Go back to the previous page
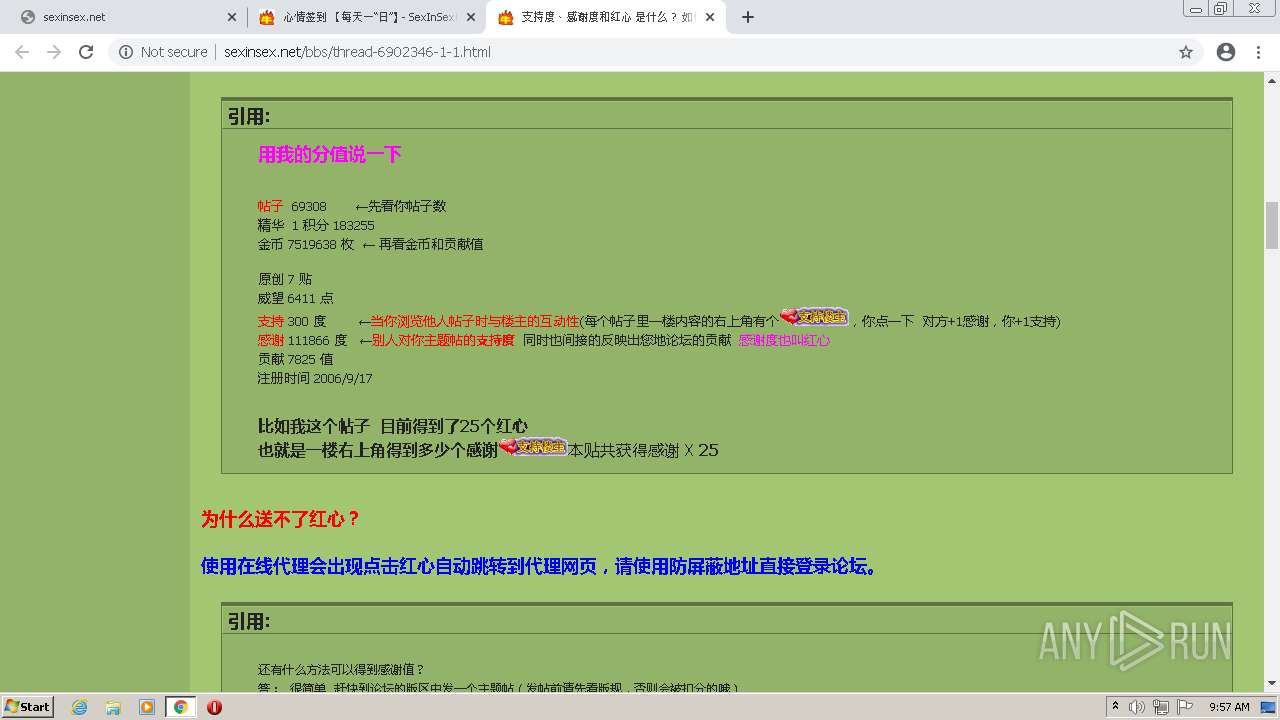 (x=22, y=52)
